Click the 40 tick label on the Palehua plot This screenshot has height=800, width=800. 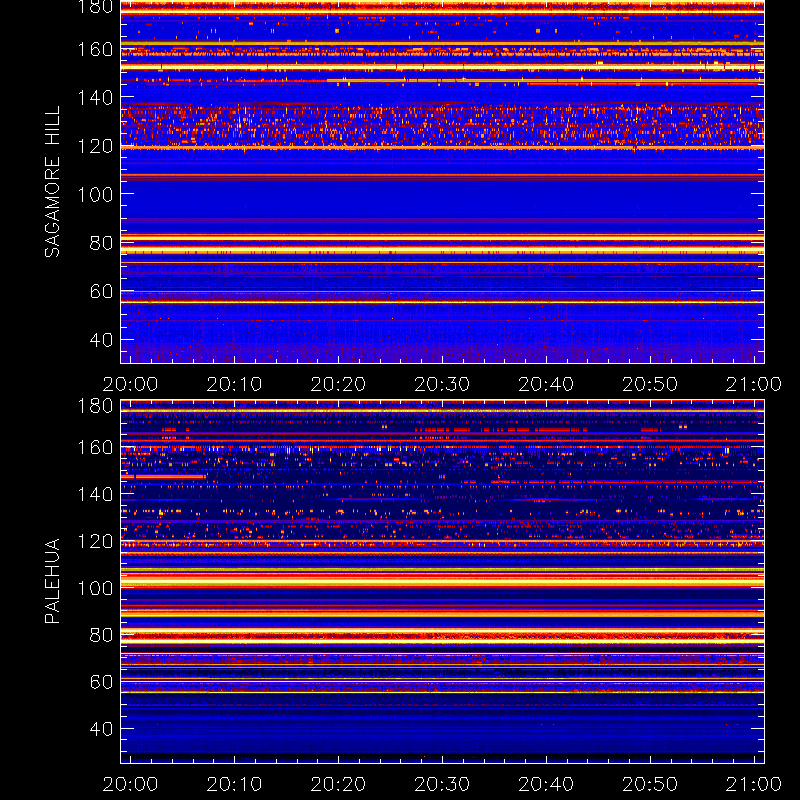pyautogui.click(x=102, y=729)
